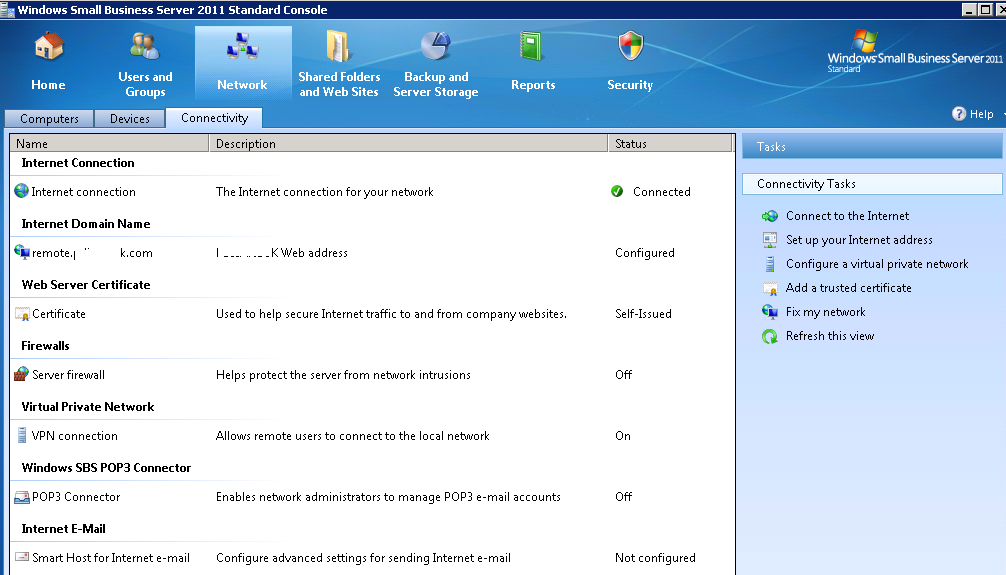
Task: Click Fix my network link
Action: pos(826,312)
